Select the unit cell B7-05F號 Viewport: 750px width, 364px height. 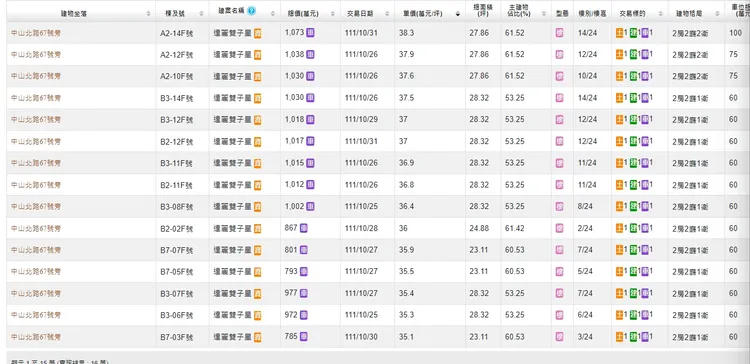click(176, 272)
